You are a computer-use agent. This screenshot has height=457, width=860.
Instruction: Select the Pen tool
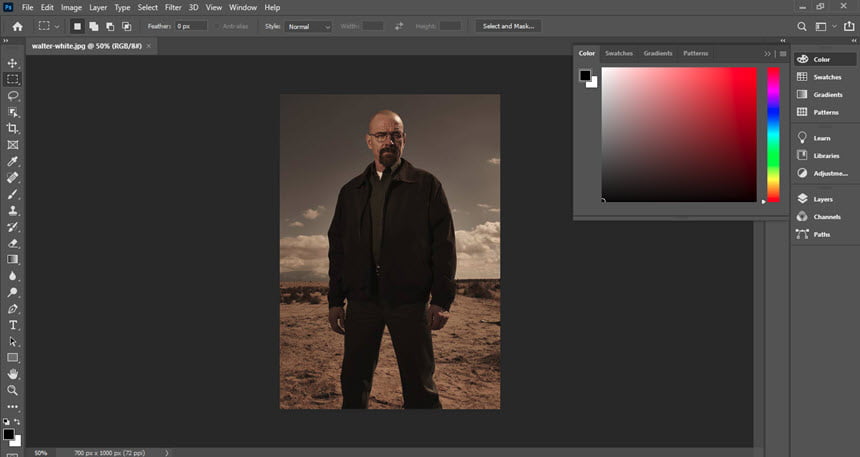(13, 308)
